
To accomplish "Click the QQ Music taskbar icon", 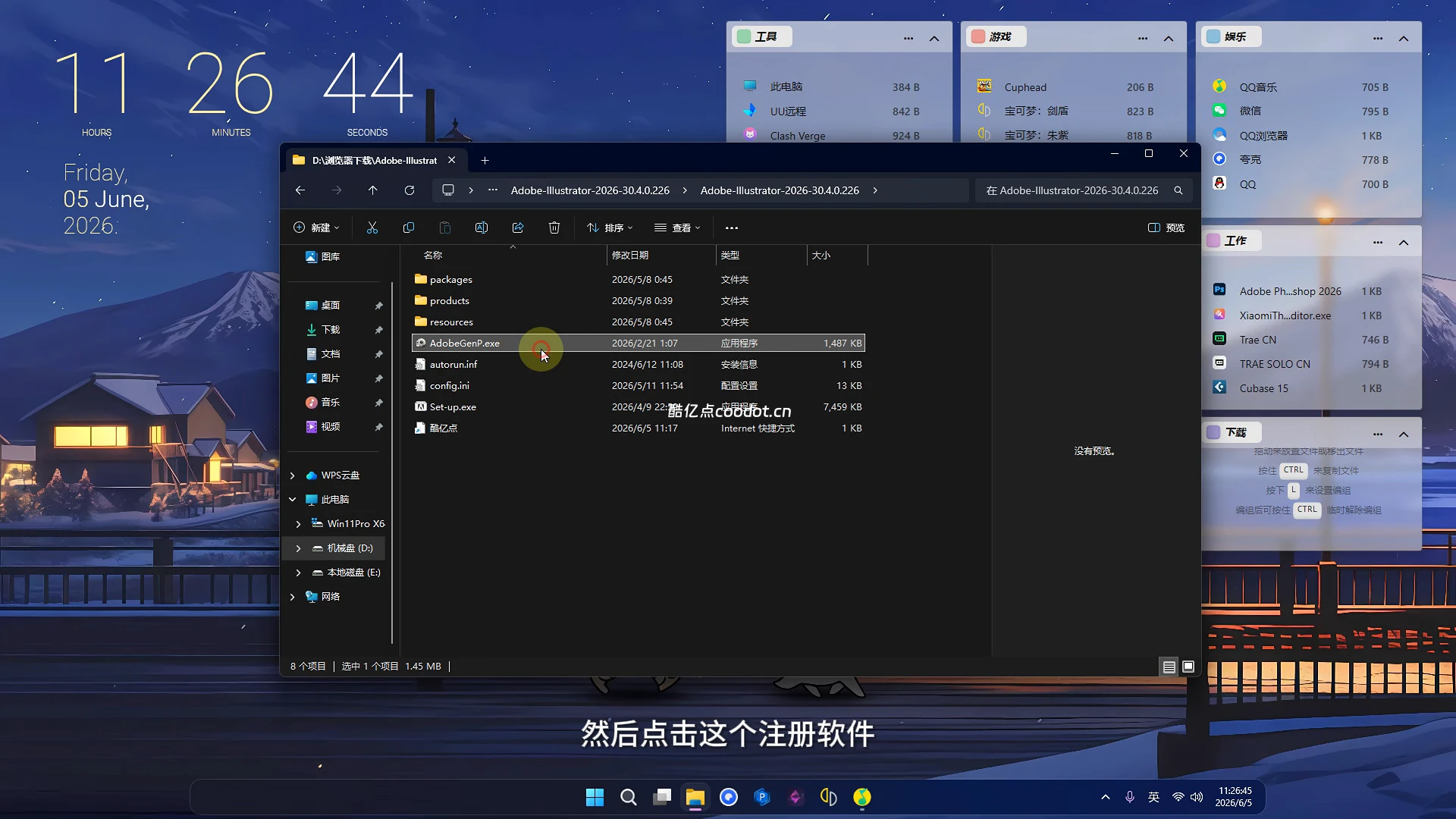I will click(x=862, y=797).
